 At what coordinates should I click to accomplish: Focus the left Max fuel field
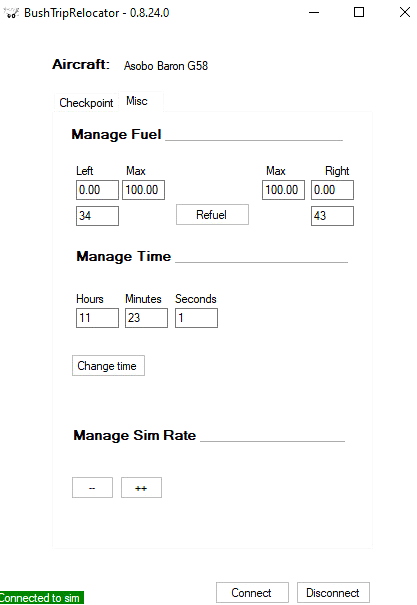[144, 190]
